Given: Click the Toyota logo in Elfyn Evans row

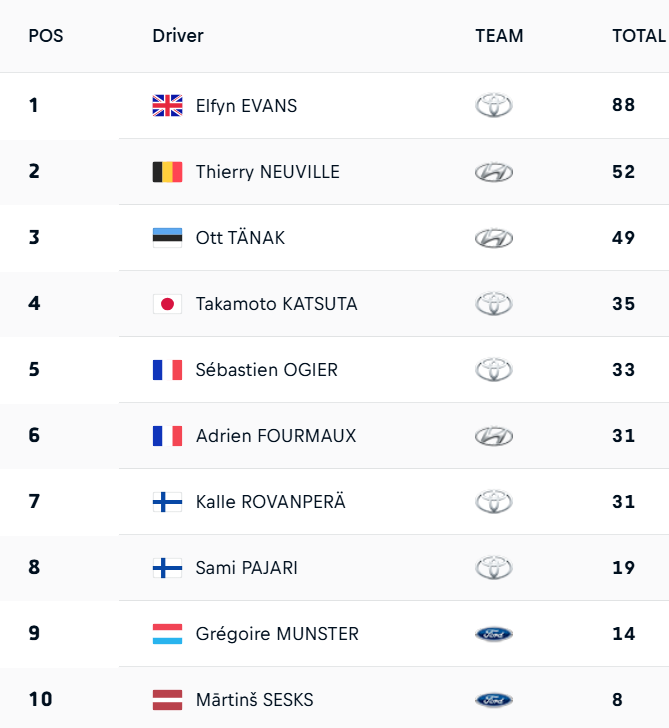Looking at the screenshot, I should [494, 105].
